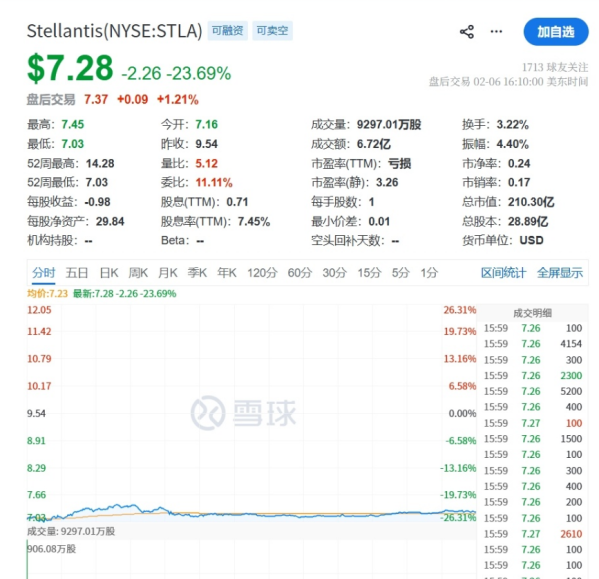Select the 15分 interval tab
This screenshot has width=599, height=579.
(x=369, y=273)
